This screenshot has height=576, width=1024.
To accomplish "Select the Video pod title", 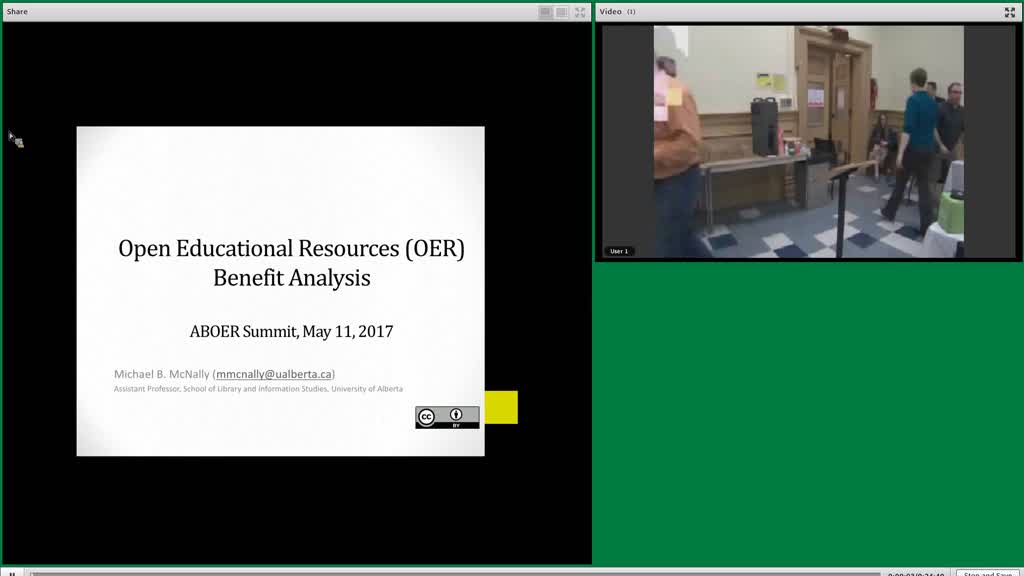I will point(611,12).
